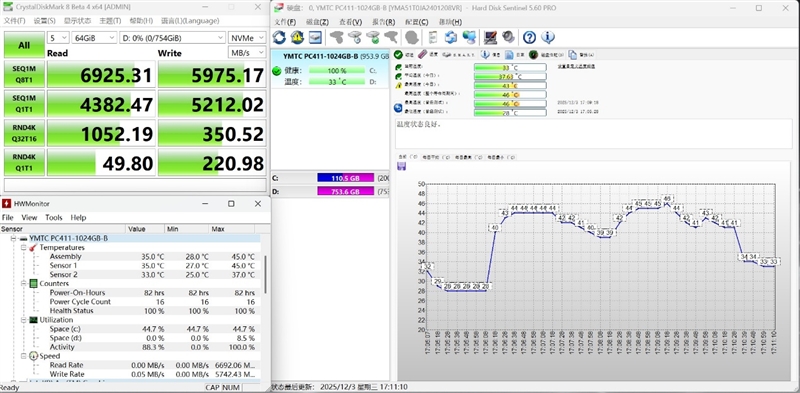Click the blue circular-arrows update toolbar icon
The height and width of the screenshot is (393, 800).
(x=451, y=37)
